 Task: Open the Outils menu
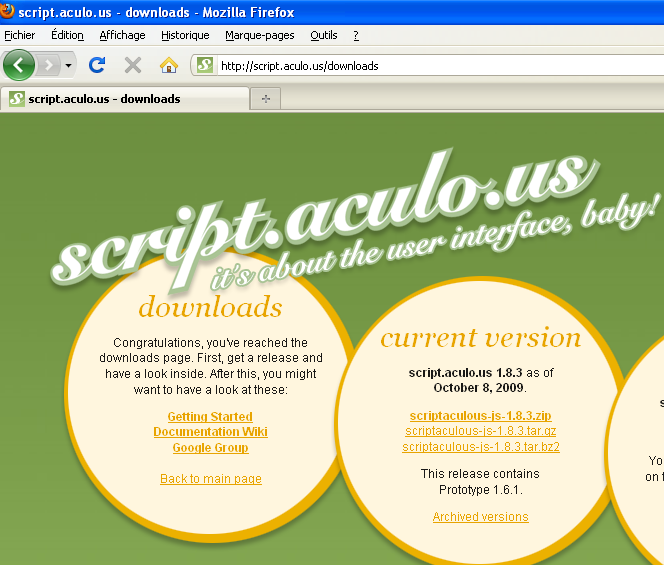(x=323, y=35)
